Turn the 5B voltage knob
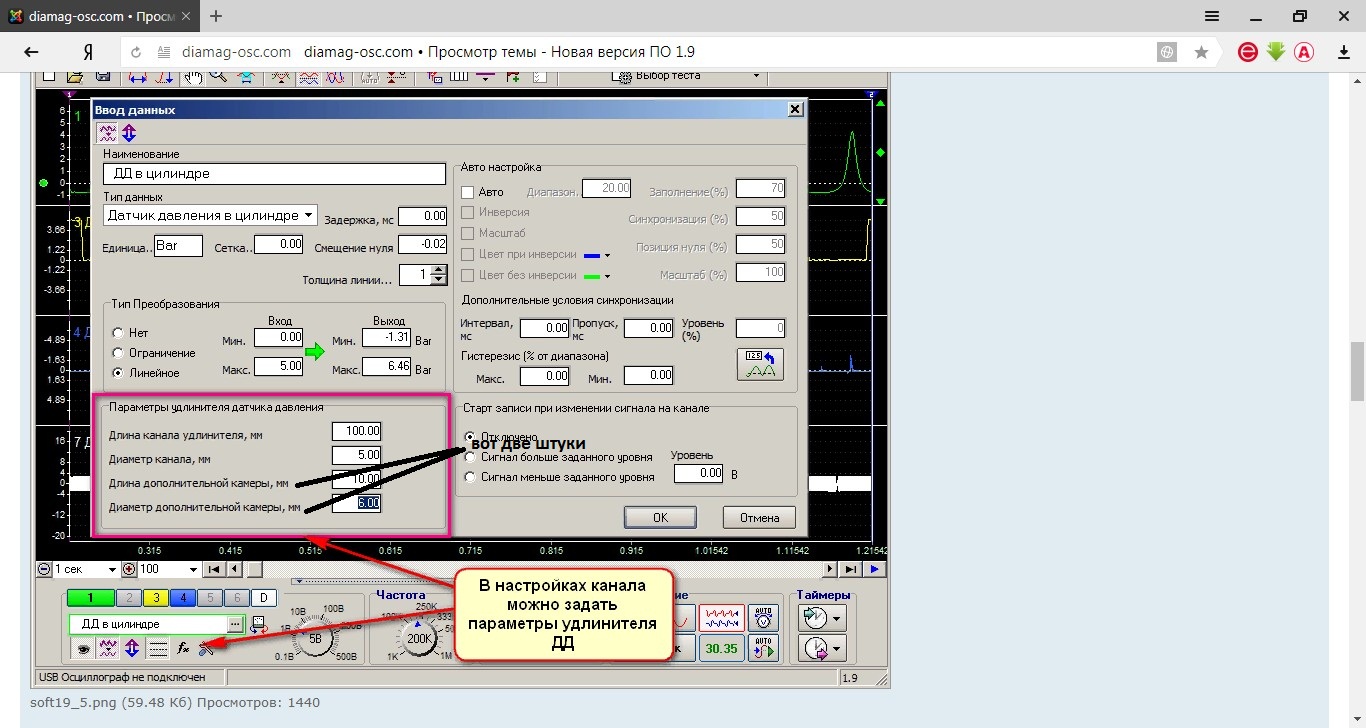 (x=314, y=638)
